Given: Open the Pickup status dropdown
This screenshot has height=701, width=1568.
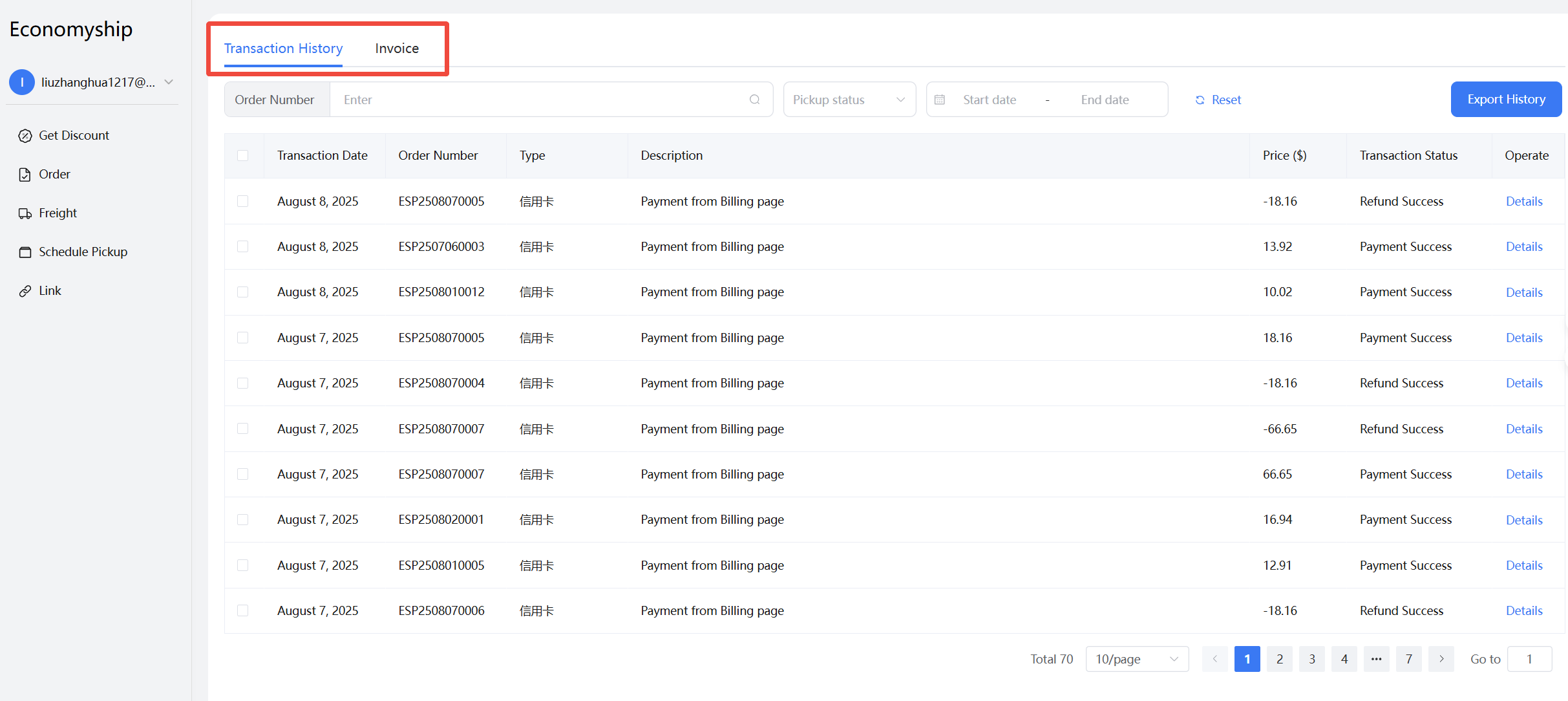Looking at the screenshot, I should tap(849, 100).
